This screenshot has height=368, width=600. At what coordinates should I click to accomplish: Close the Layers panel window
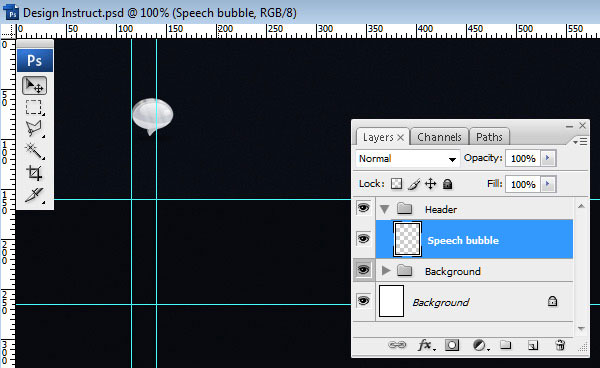pos(582,125)
